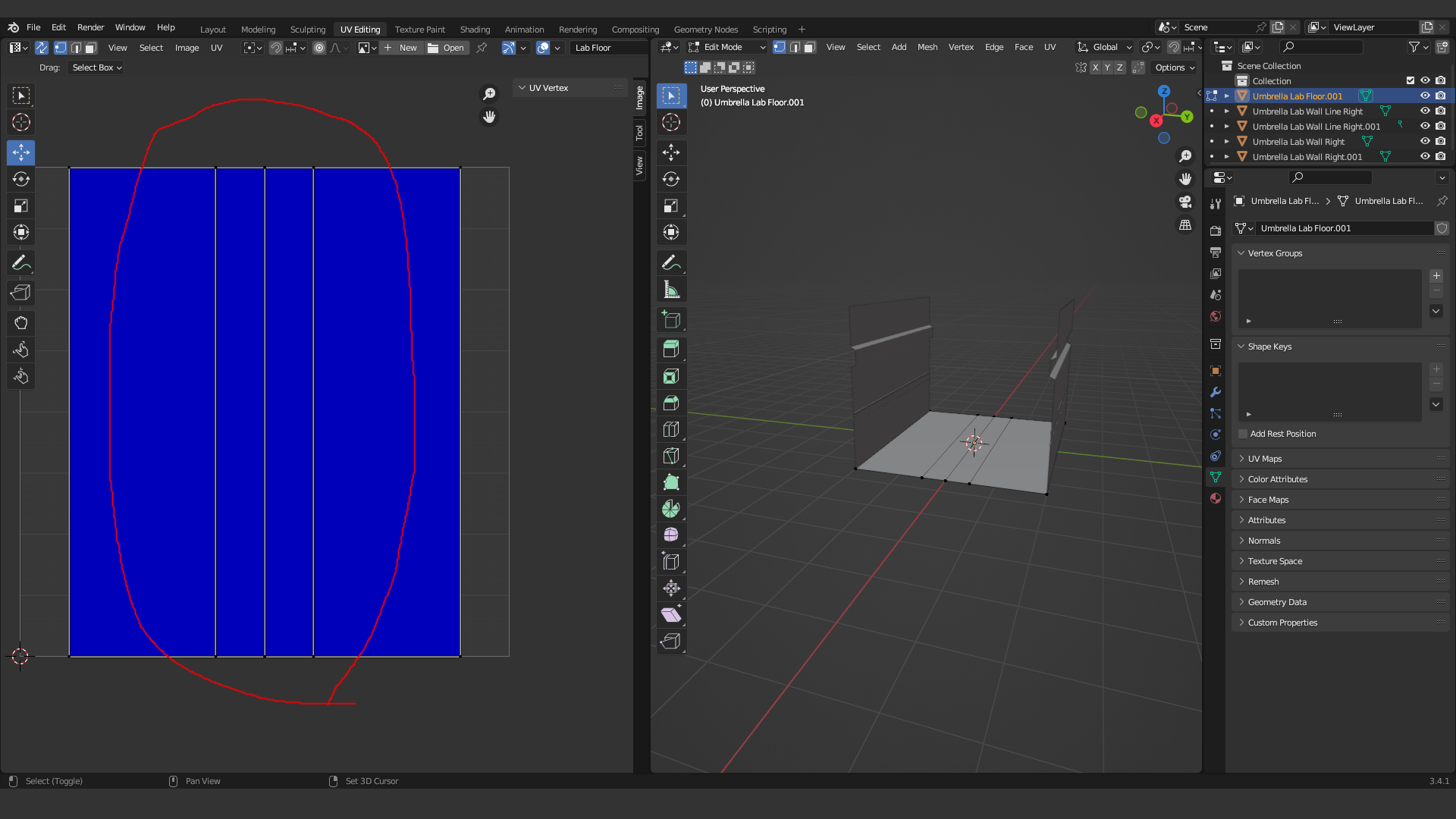1456x819 pixels.
Task: Open the Mesh menu in the viewport header
Action: coord(927,47)
